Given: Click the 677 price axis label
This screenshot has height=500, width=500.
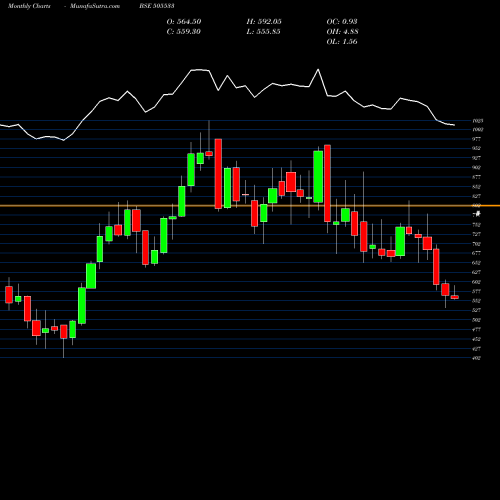Looking at the screenshot, I should 477,253.
